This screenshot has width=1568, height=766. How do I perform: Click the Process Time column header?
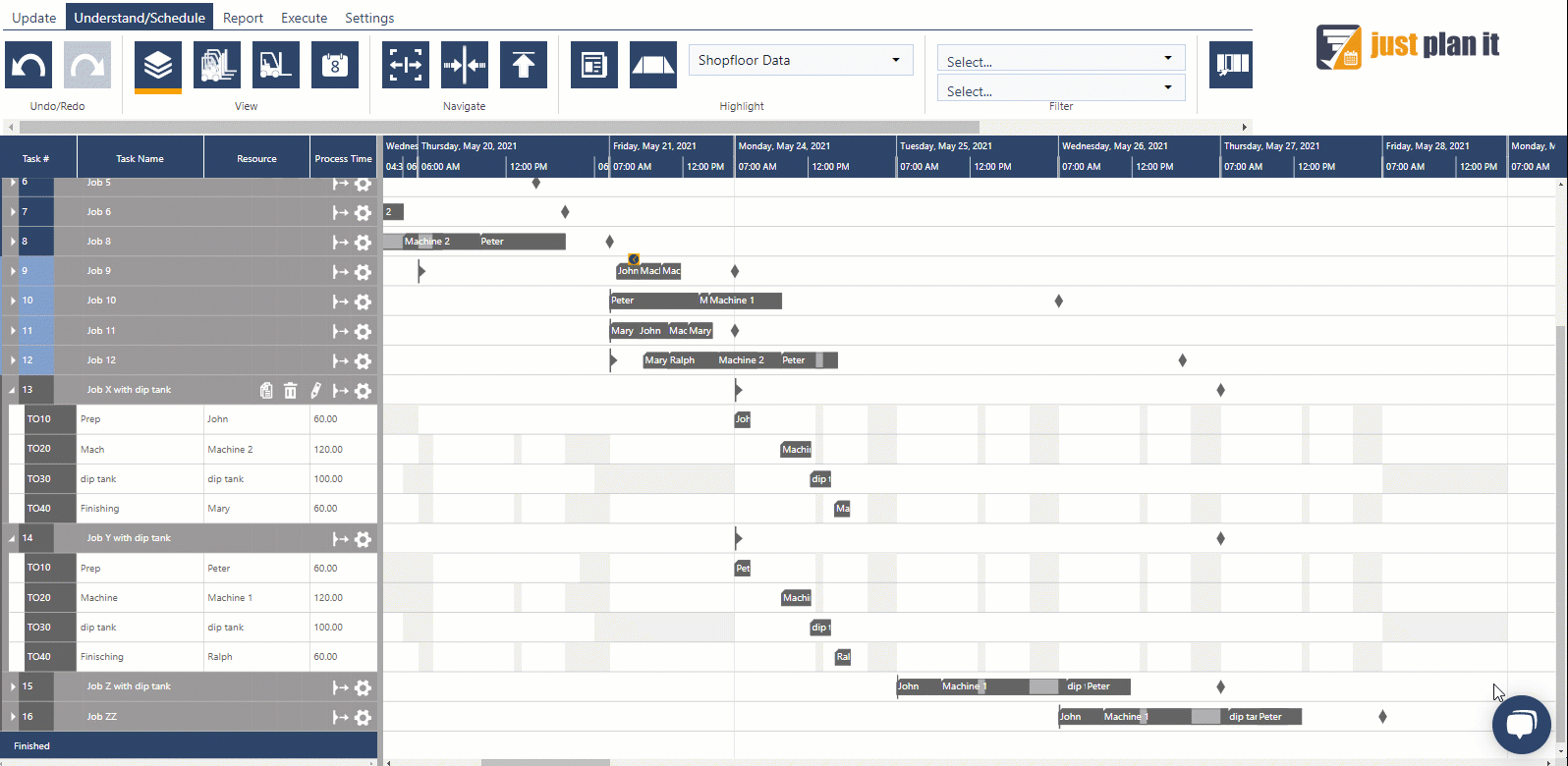point(343,158)
